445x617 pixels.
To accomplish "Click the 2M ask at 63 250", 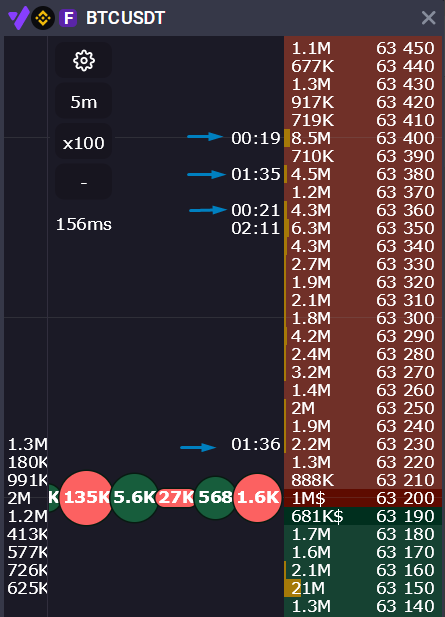I will (363, 408).
